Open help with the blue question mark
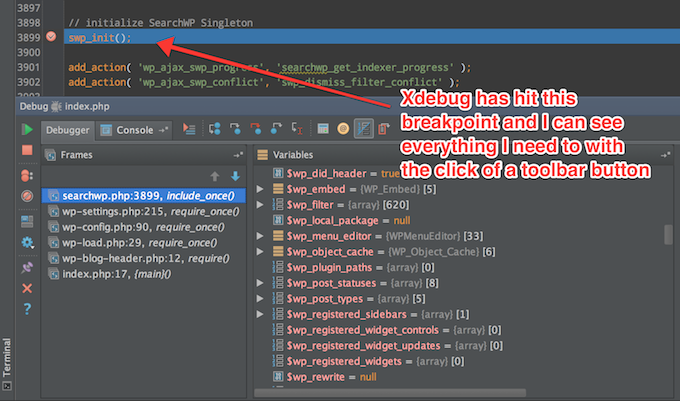The height and width of the screenshot is (401, 680). [27, 309]
